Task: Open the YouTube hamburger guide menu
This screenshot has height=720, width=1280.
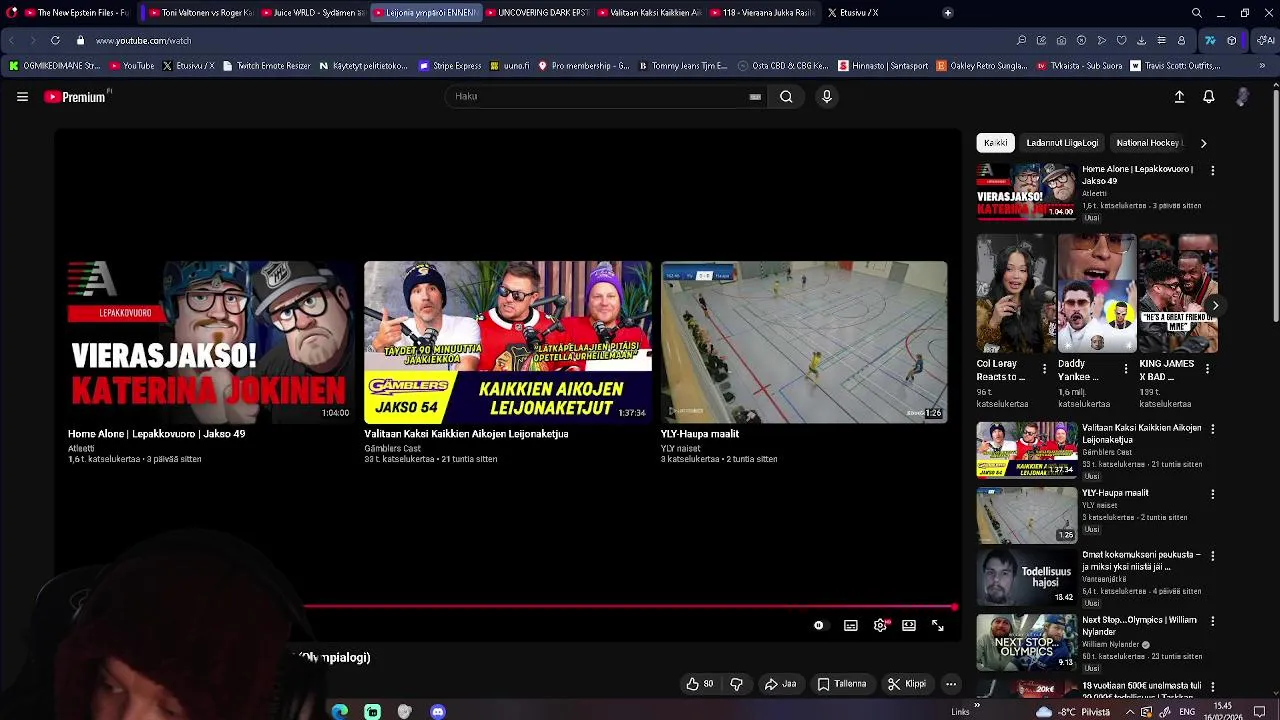Action: [22, 97]
